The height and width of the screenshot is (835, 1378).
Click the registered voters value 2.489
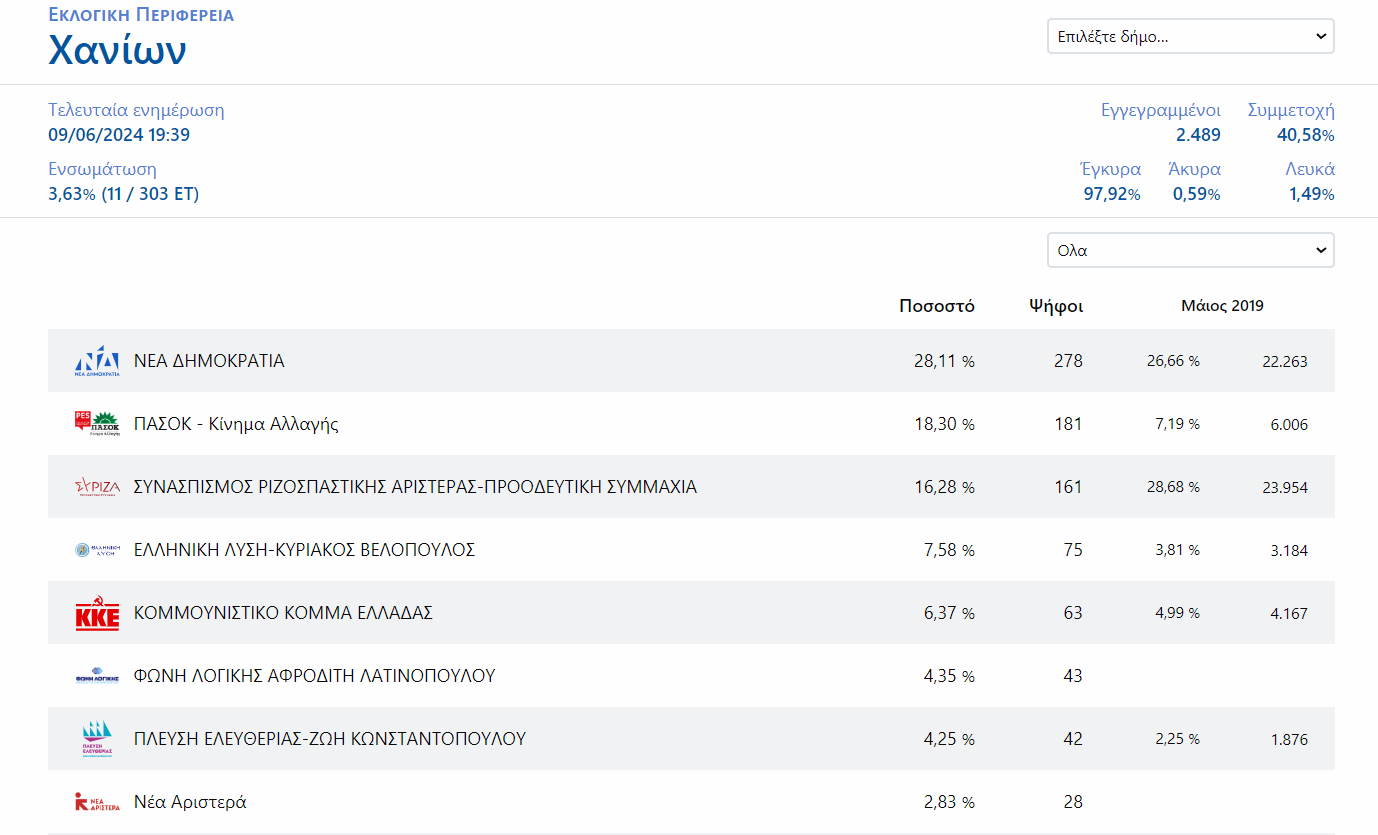coord(1198,135)
